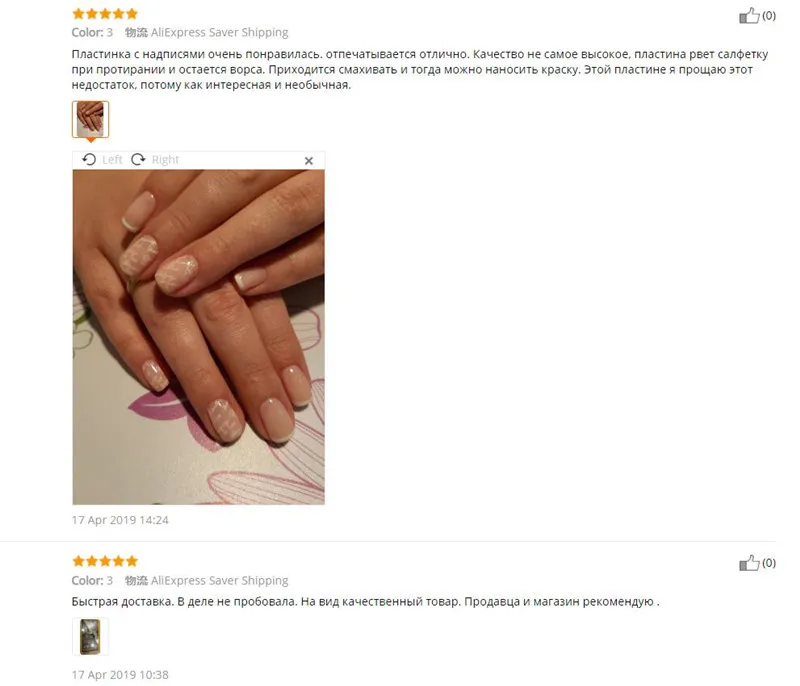Screen dimensions: 800x686
Task: Click the rotate Right icon above the photo
Action: click(138, 160)
